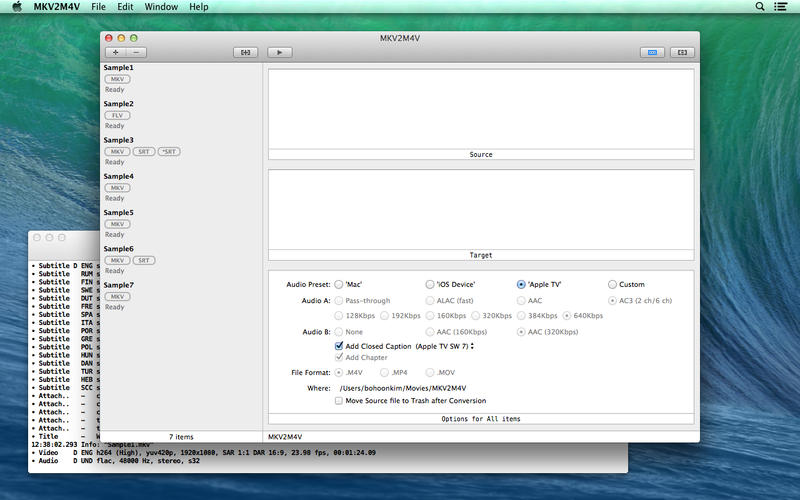Screen dimensions: 800x500
Task: Start conversion with the play button
Action: [280, 52]
